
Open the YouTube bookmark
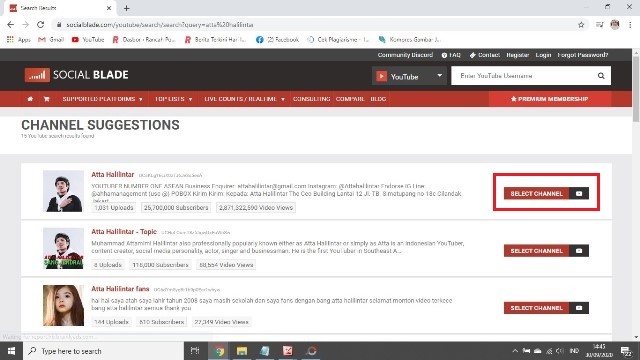pyautogui.click(x=88, y=40)
